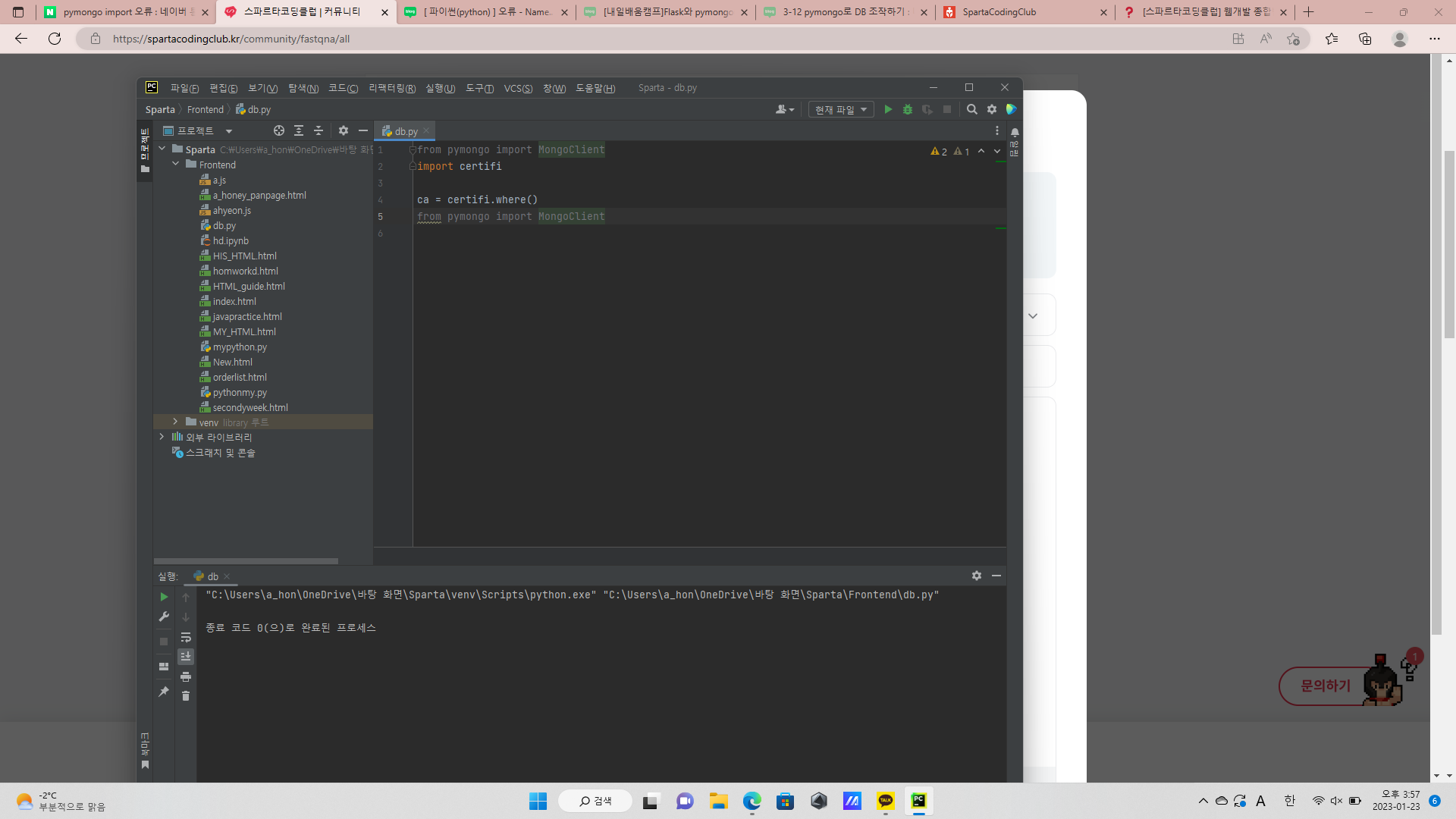
Task: Minimize the run tool window
Action: 996,576
